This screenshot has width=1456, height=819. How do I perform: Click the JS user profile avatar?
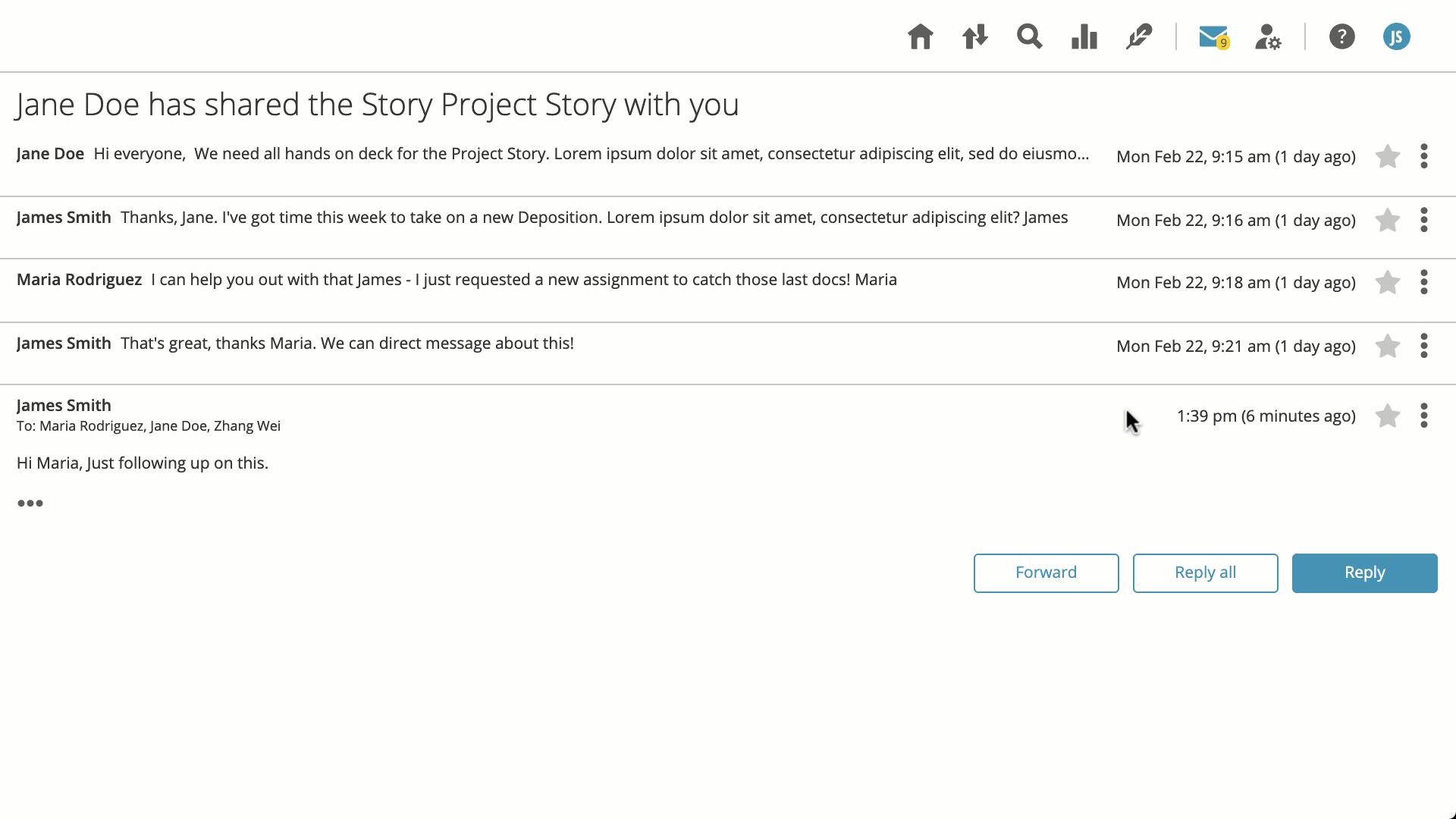(x=1397, y=37)
